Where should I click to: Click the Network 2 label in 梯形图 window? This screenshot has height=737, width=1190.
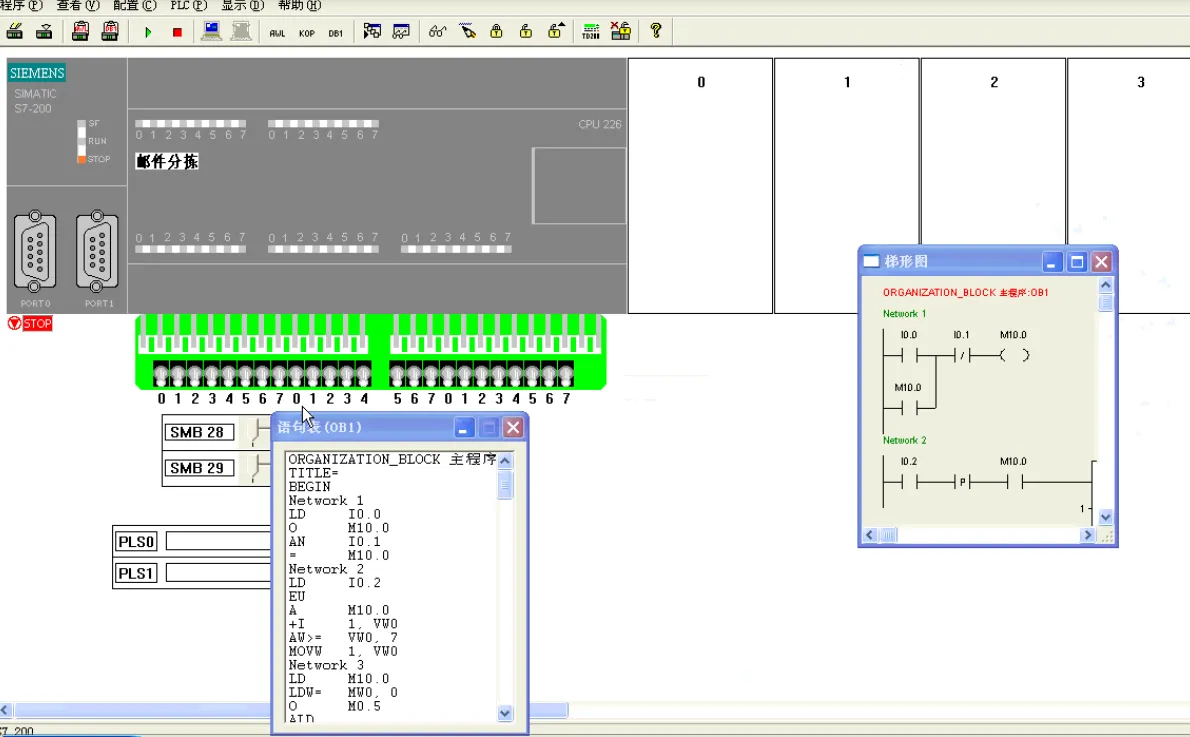click(904, 440)
